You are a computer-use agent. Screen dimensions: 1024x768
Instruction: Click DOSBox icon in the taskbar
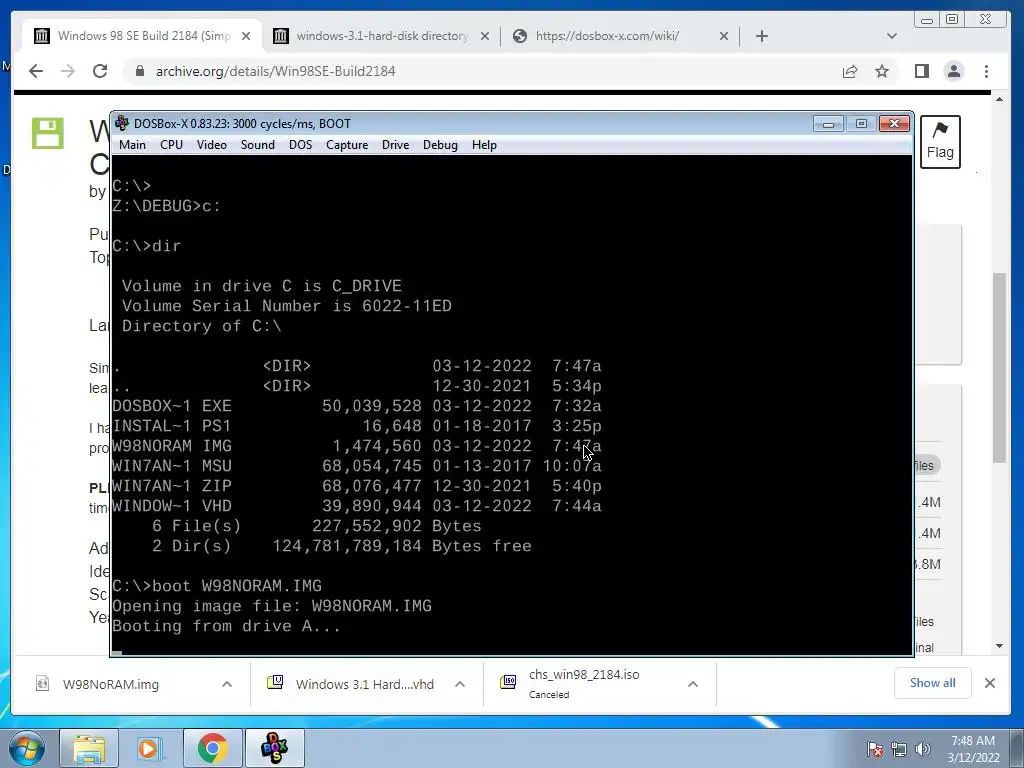click(x=274, y=748)
